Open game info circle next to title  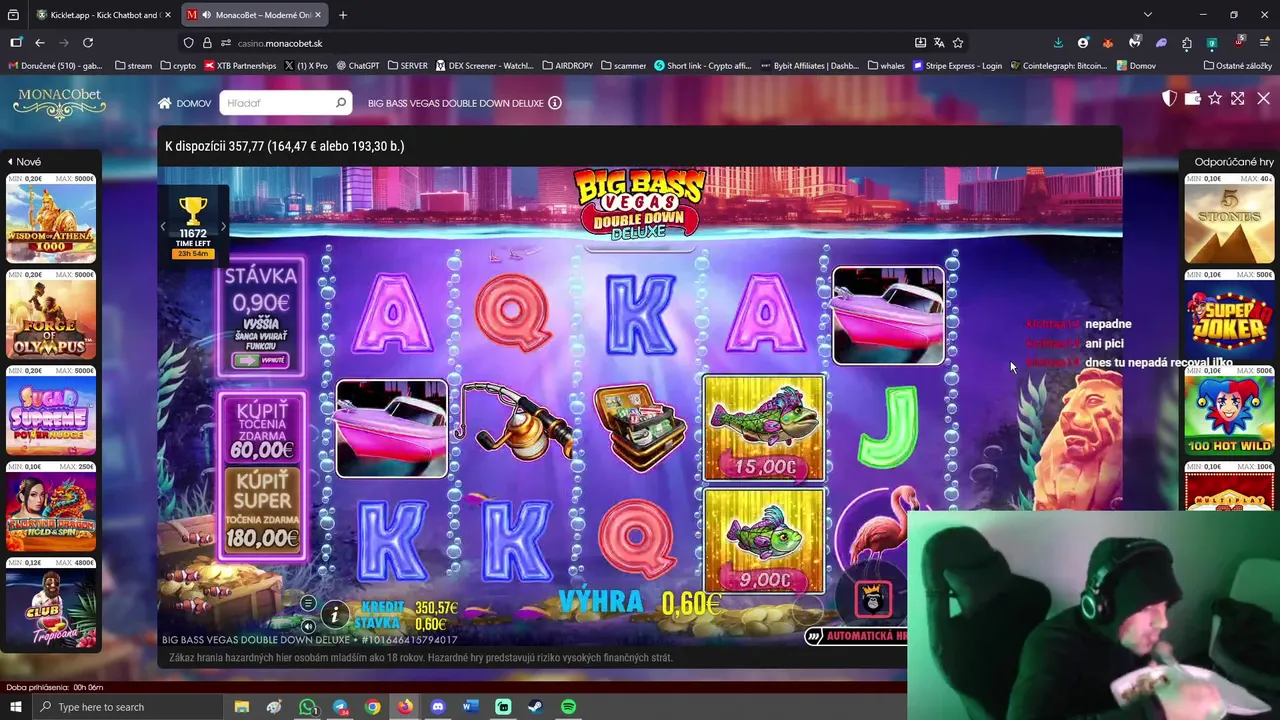555,103
